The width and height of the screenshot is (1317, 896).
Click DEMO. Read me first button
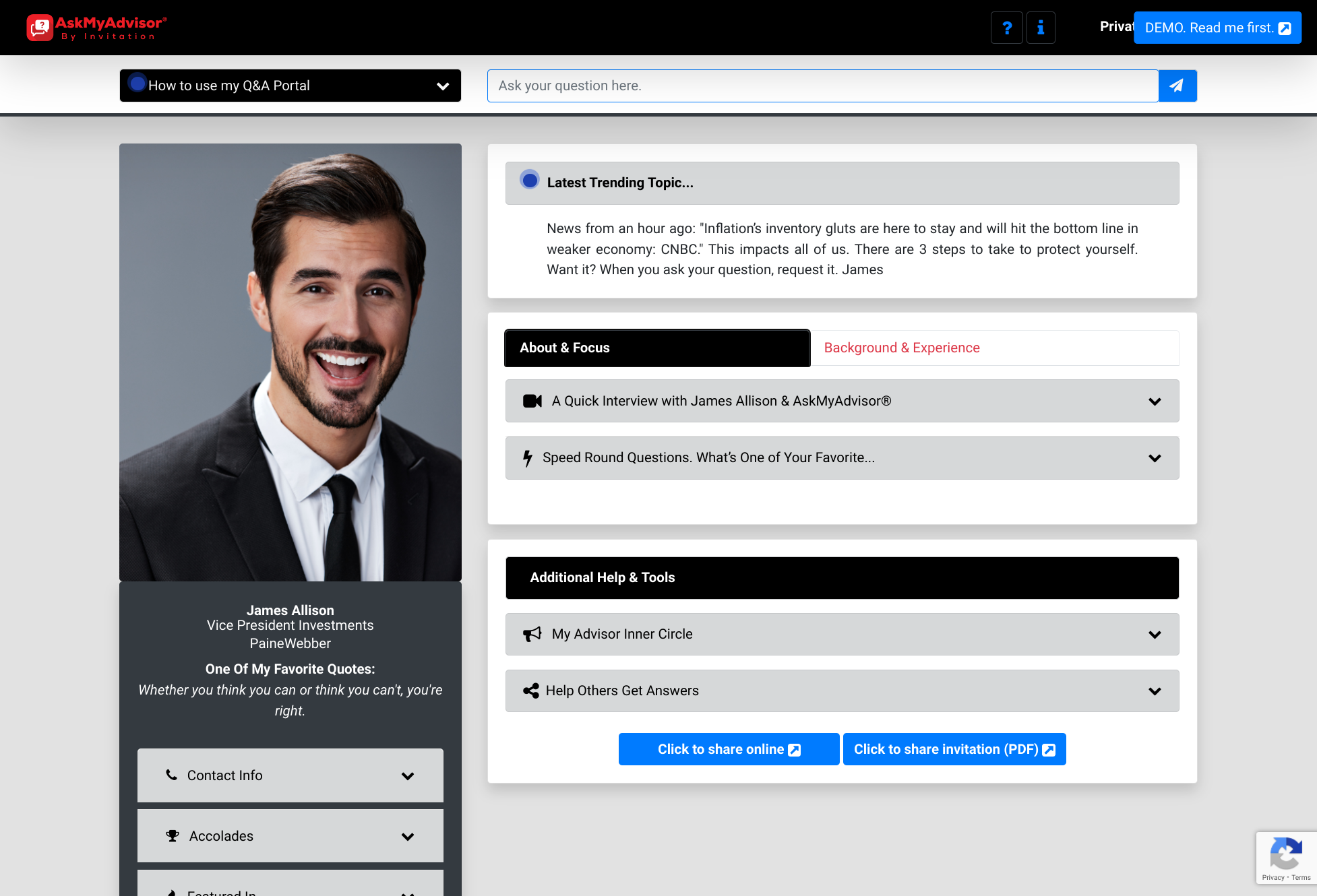[x=1217, y=28]
